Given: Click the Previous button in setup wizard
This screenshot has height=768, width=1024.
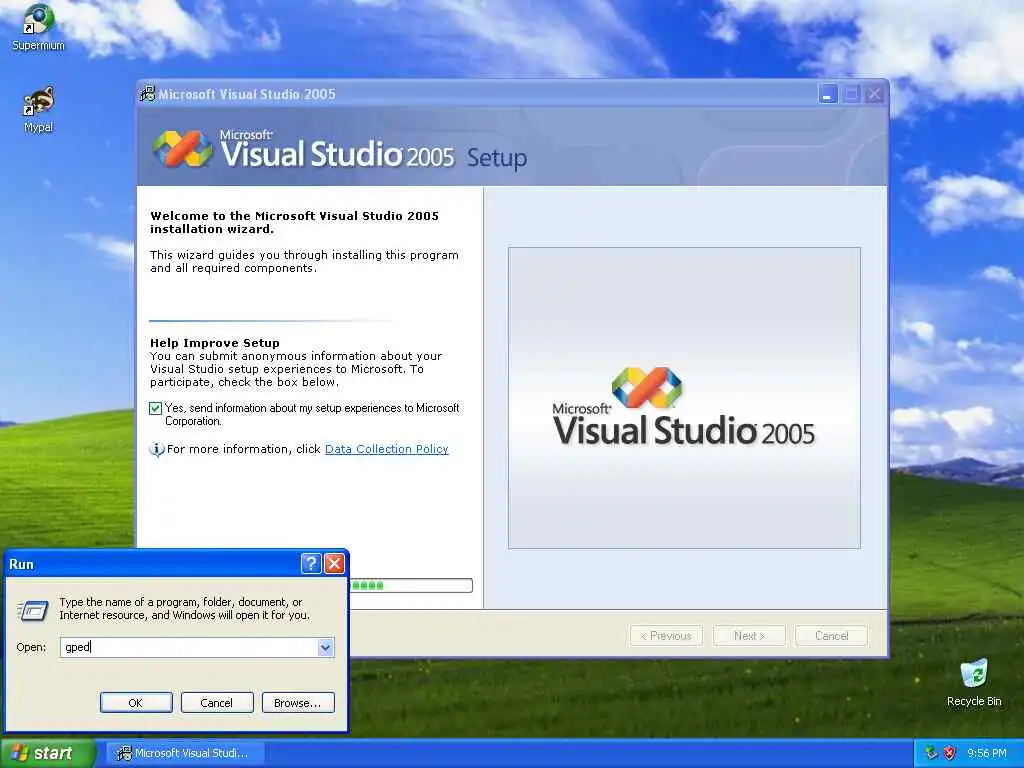Looking at the screenshot, I should point(666,635).
